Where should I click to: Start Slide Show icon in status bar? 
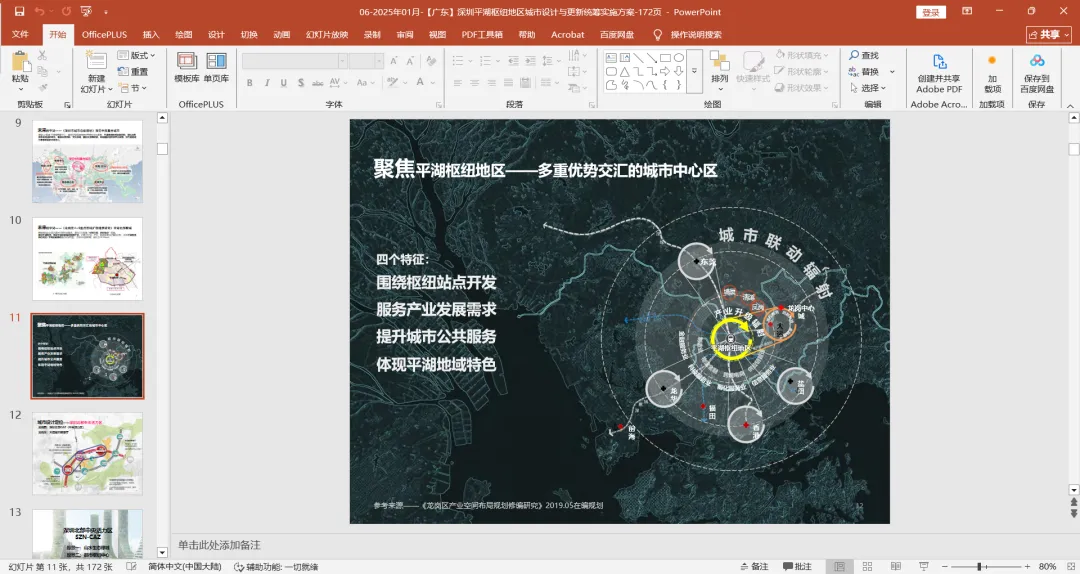pos(924,566)
